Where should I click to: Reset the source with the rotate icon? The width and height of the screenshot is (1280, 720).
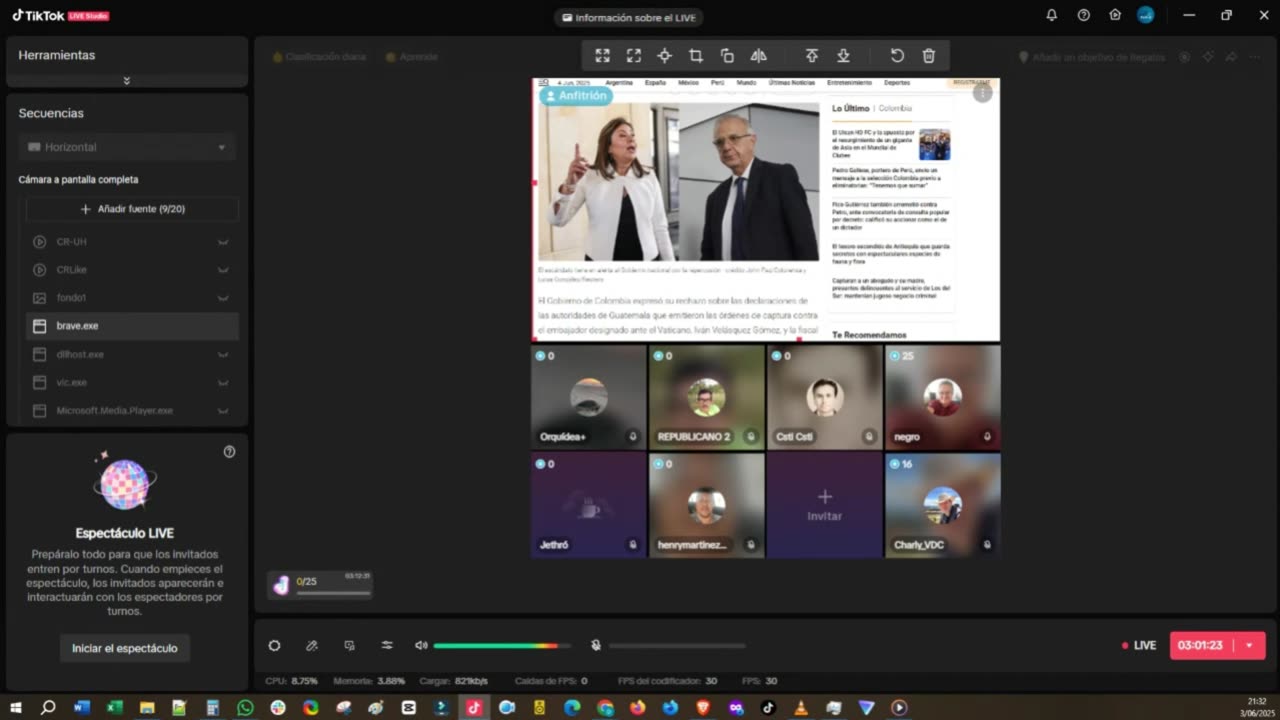coord(897,56)
